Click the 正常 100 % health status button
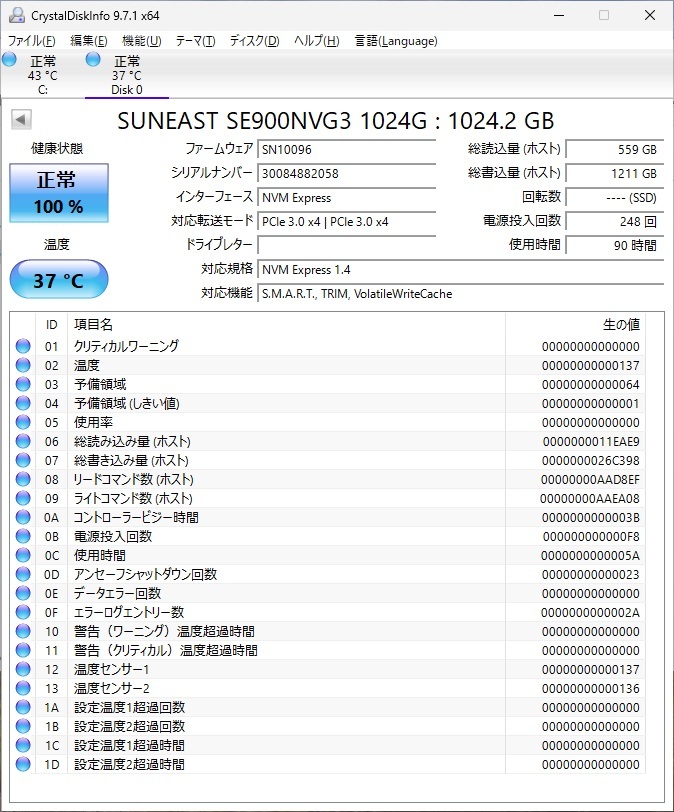 pos(58,193)
